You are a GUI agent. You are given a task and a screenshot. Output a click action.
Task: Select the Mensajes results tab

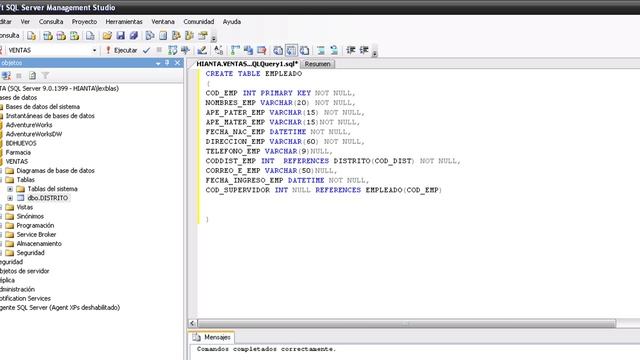212,337
